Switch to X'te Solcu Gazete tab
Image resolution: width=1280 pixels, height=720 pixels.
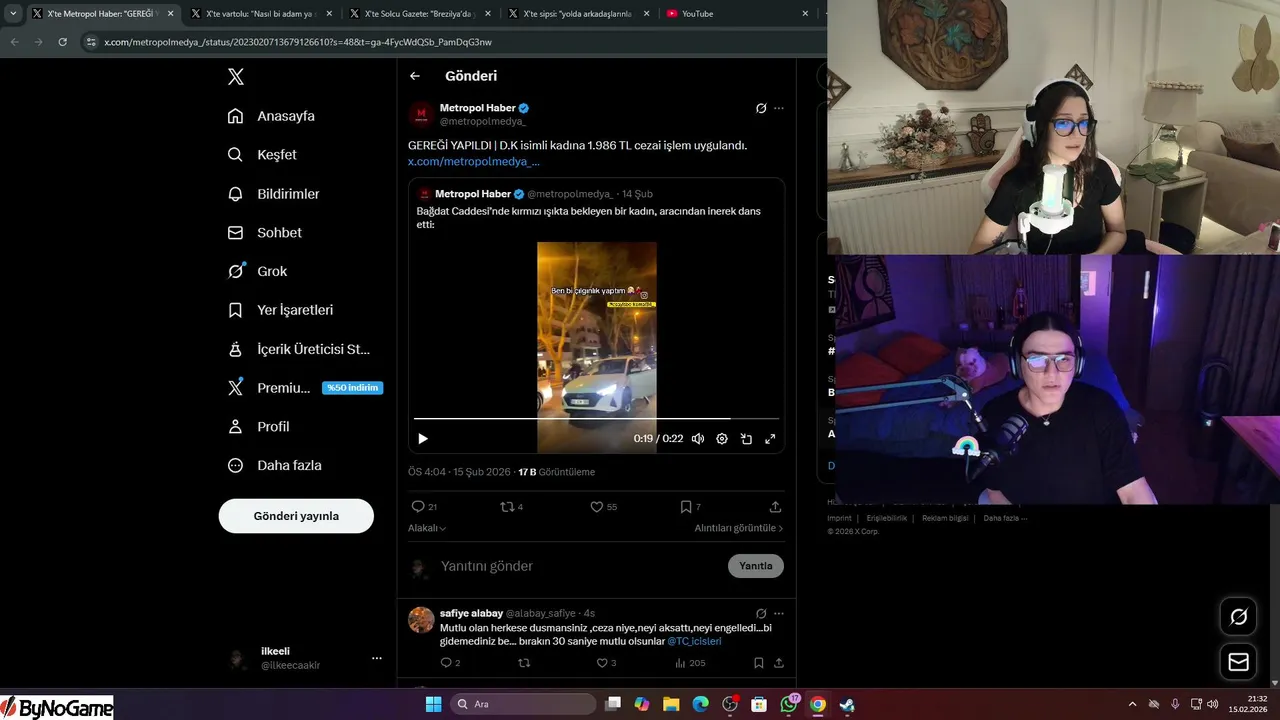tap(418, 14)
